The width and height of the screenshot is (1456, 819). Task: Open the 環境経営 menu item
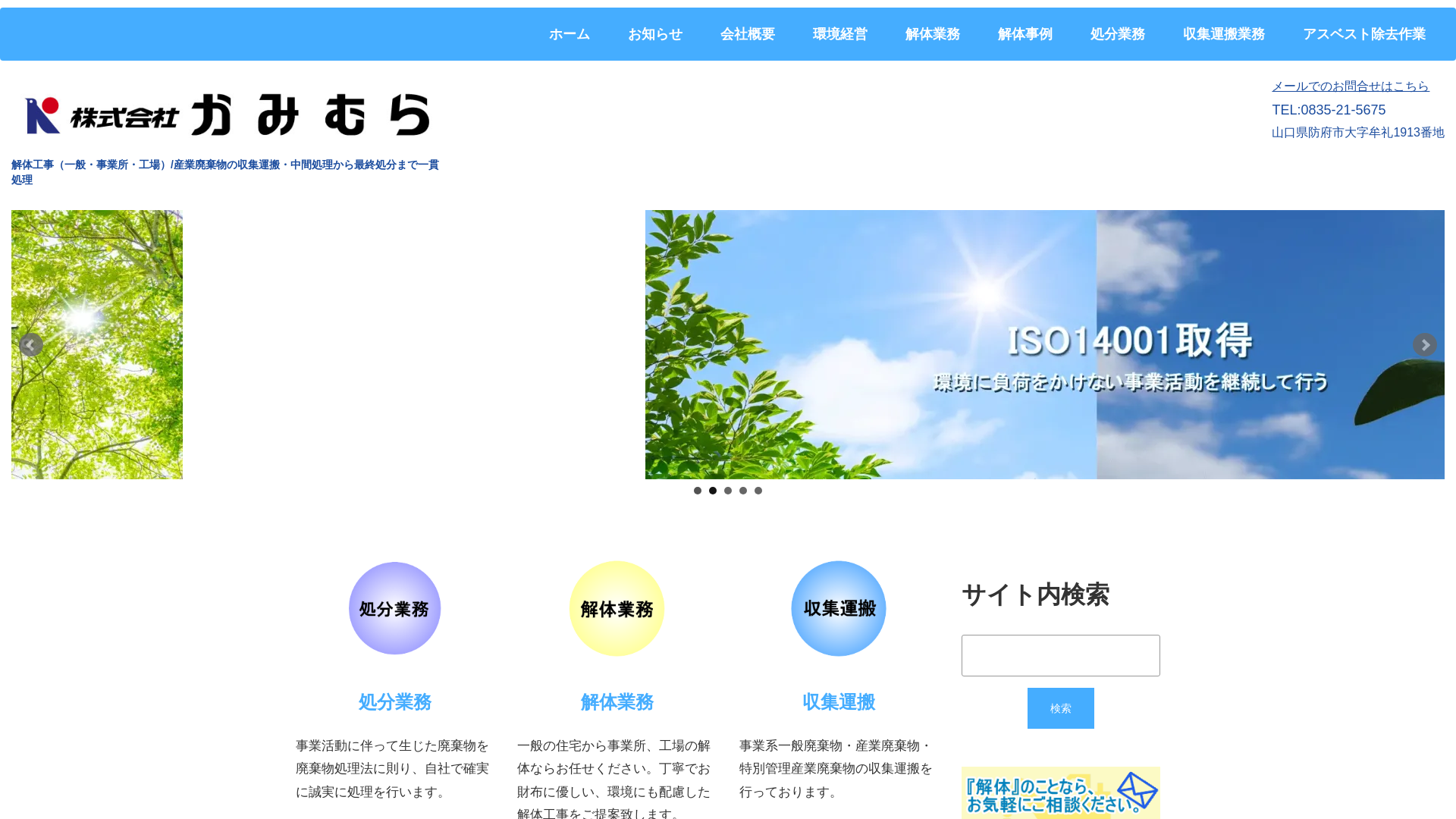click(840, 33)
